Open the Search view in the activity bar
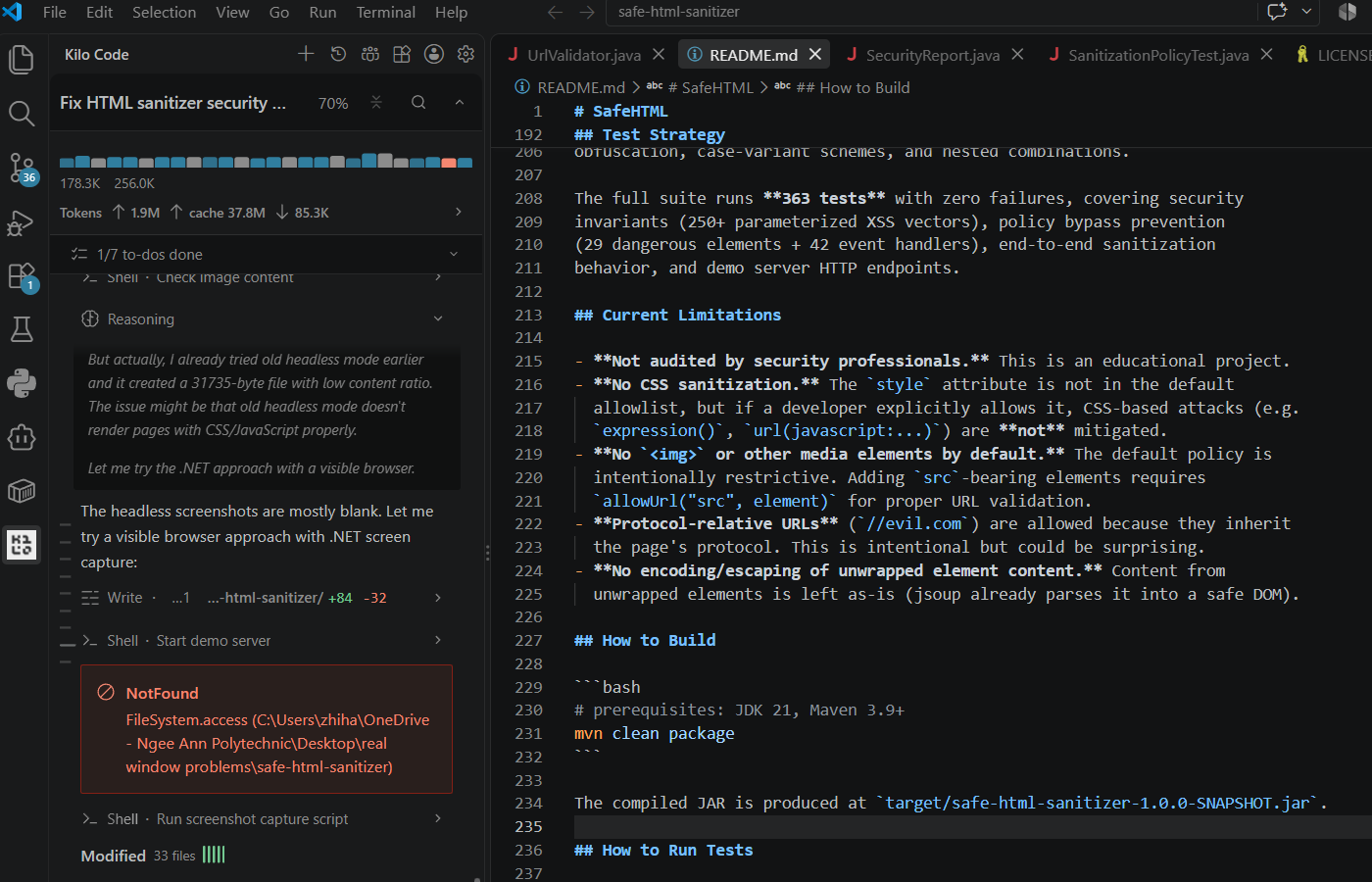Viewport: 1372px width, 882px height. (22, 114)
